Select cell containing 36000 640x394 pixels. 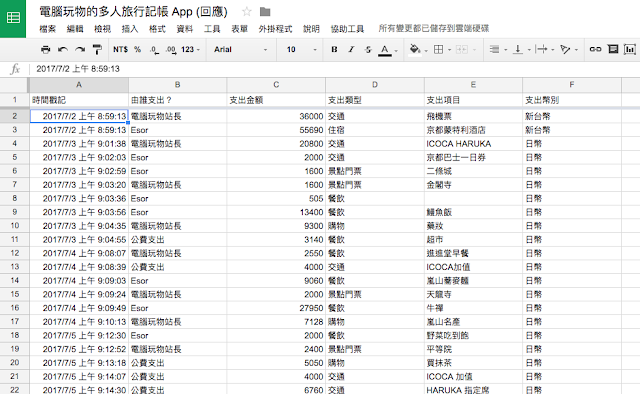tap(276, 116)
